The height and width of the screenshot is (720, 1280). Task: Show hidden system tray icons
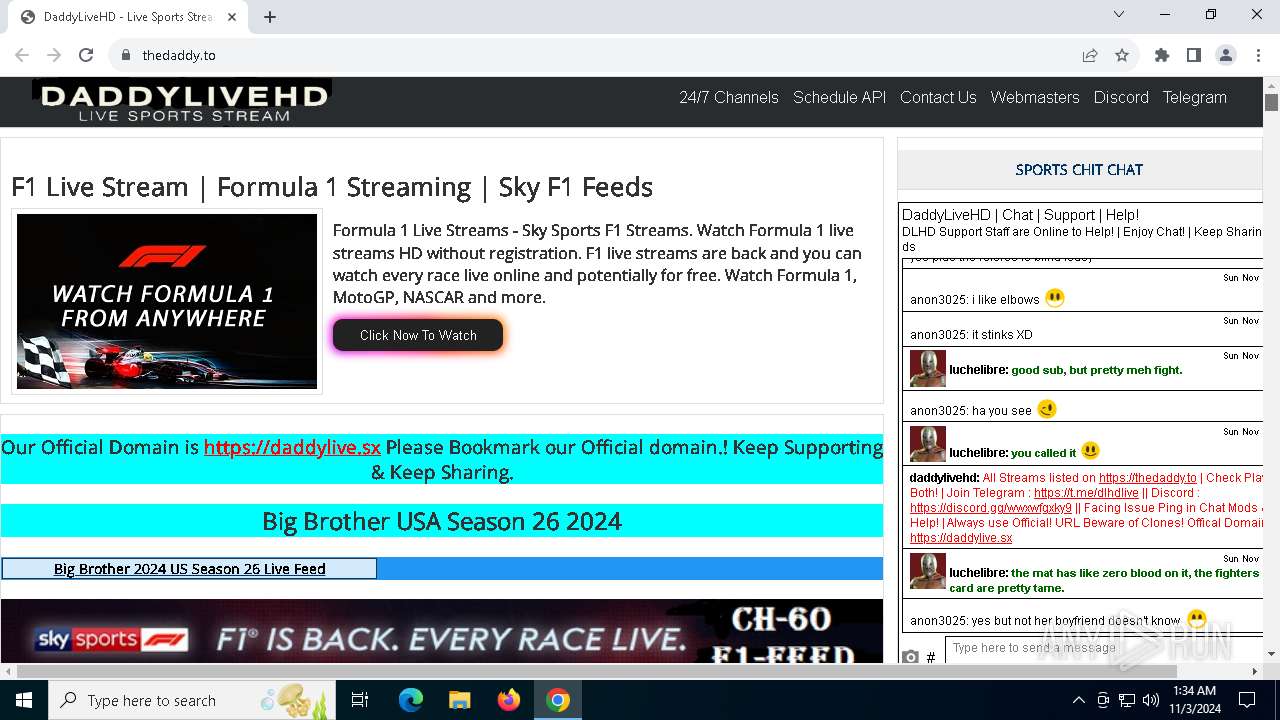(x=1078, y=700)
